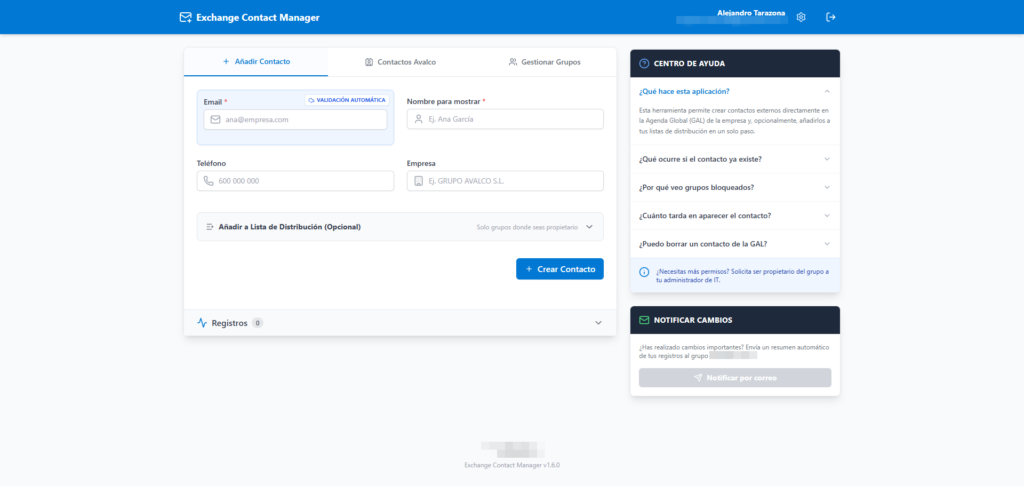Click the help question mark icon
1024x486 pixels.
click(x=644, y=64)
